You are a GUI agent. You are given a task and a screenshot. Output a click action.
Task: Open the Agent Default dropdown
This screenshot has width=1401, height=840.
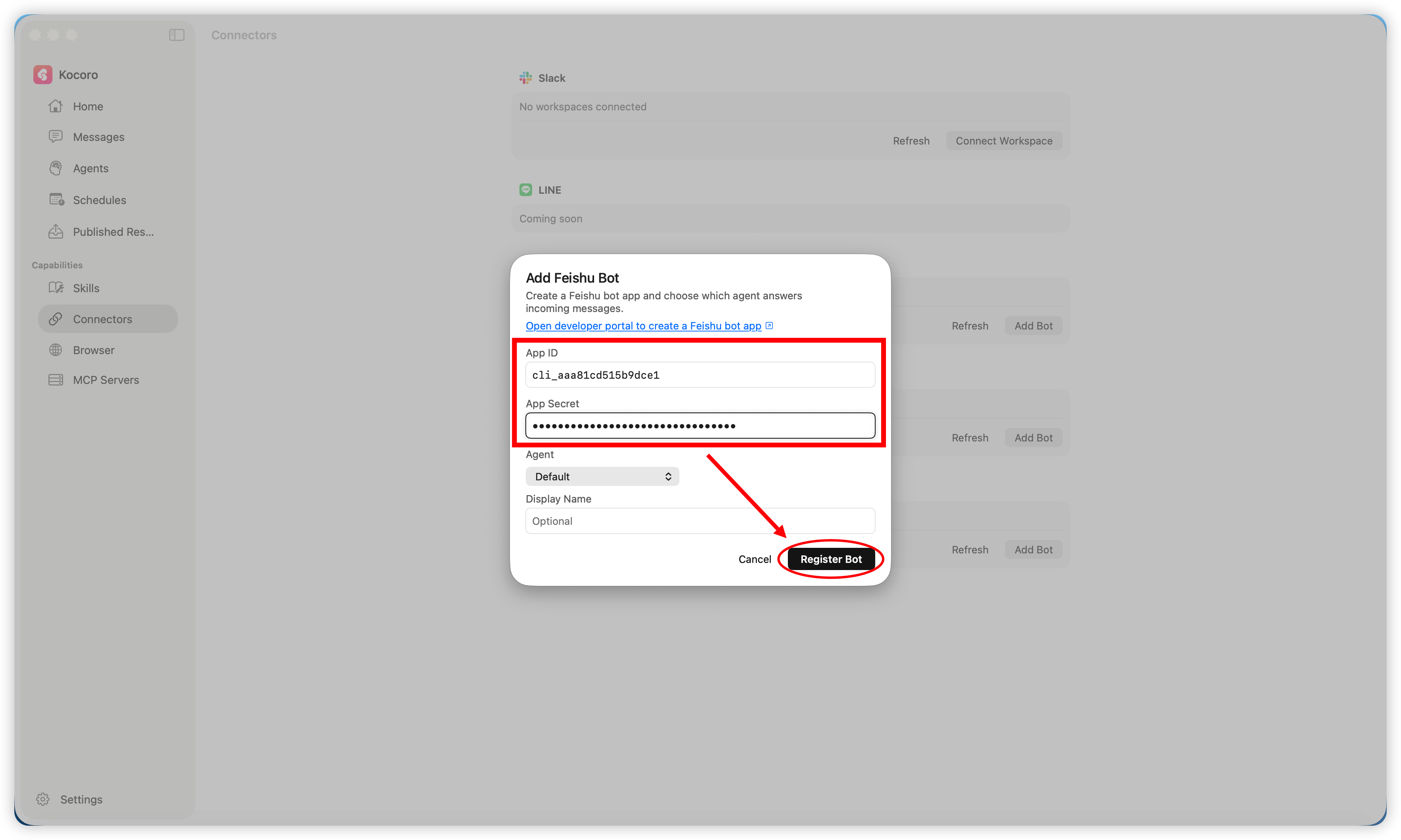602,477
